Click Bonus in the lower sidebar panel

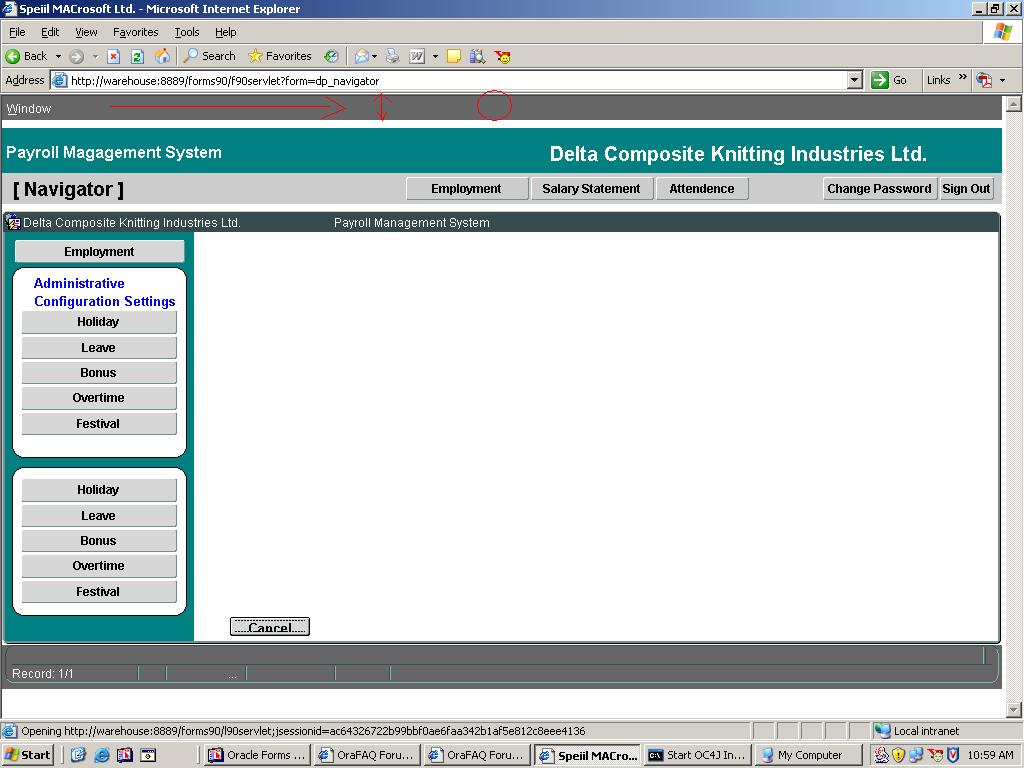click(x=99, y=541)
